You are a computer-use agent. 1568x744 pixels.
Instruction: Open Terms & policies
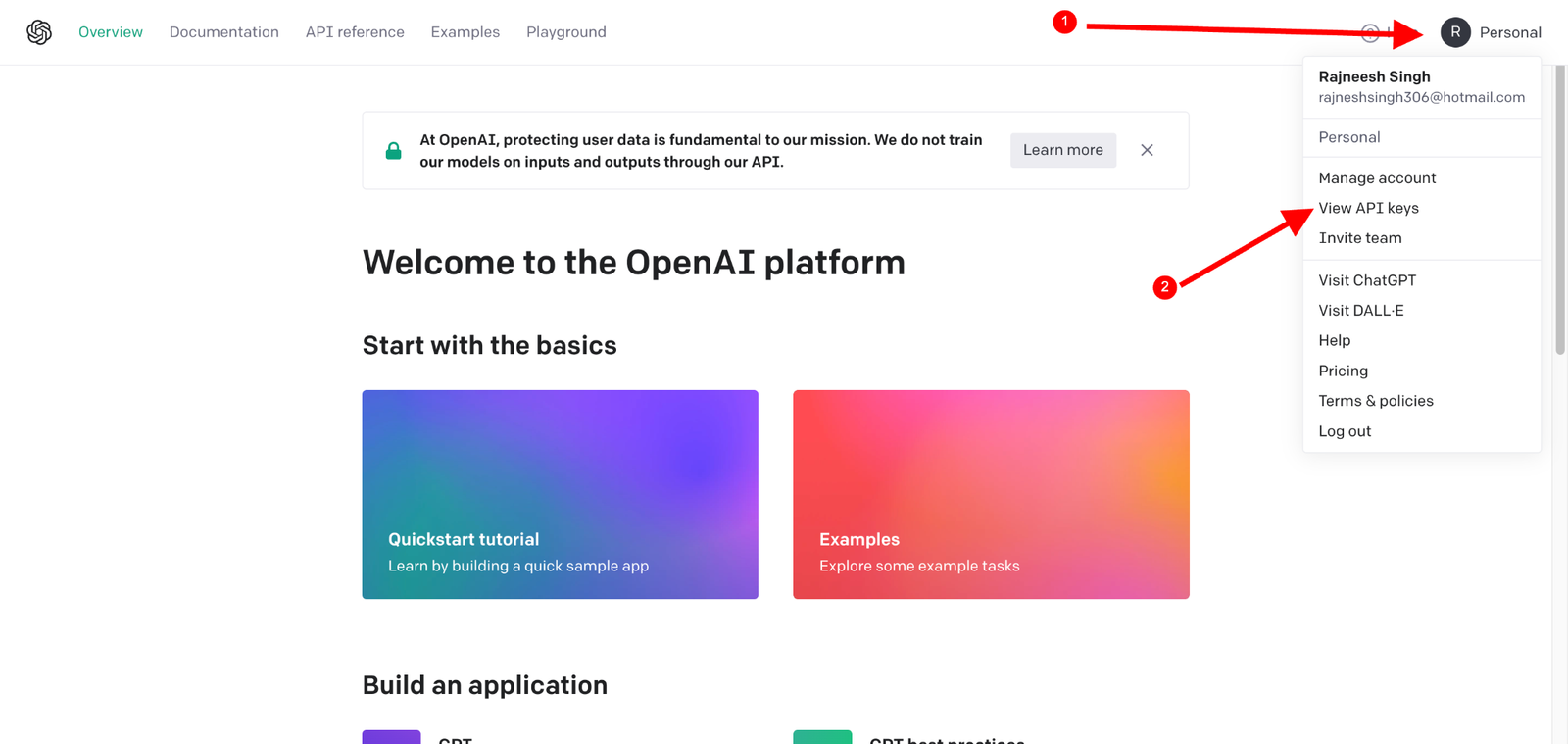[1376, 401]
